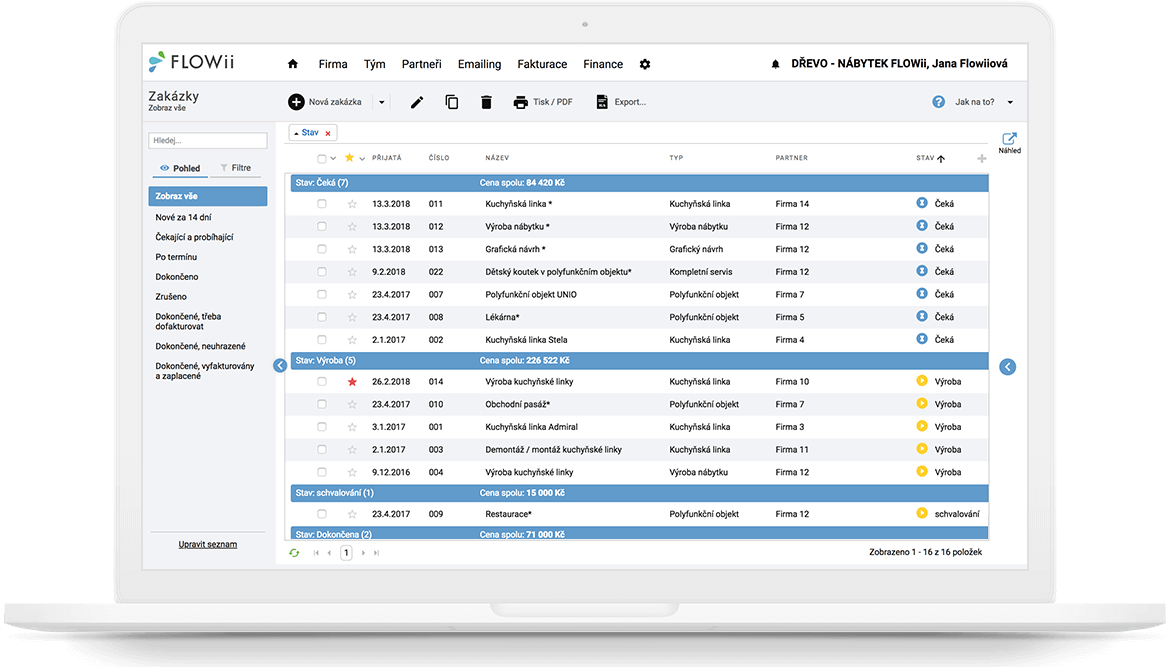Click page number 1 field

346,553
